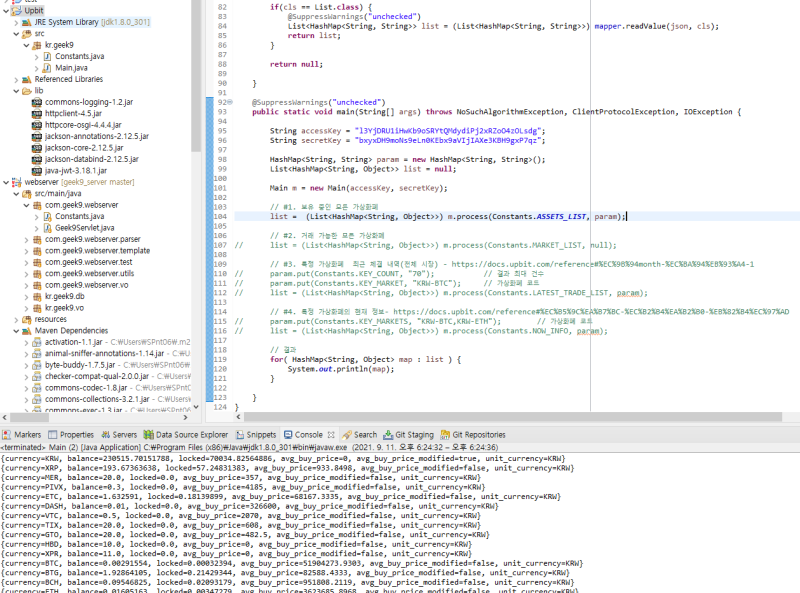The image size is (800, 593).
Task: Expand JRE System Library node
Action: pyautogui.click(x=16, y=22)
